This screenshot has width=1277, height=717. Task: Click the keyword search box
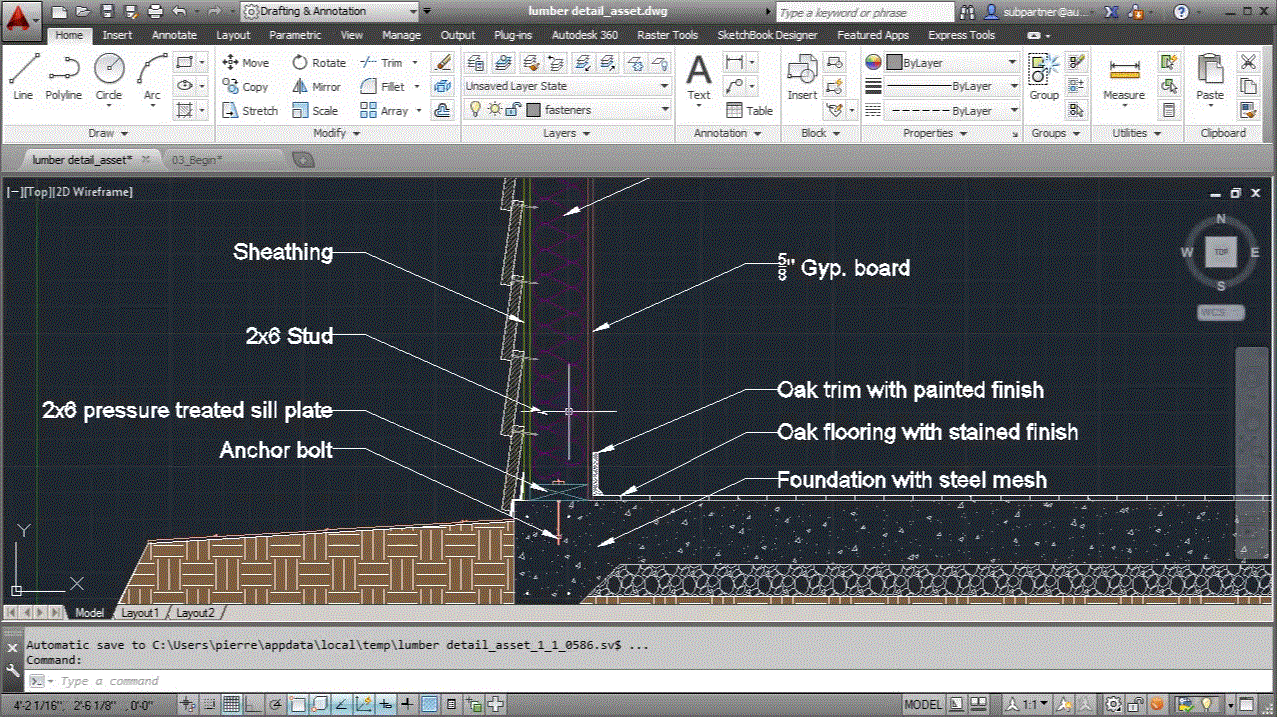[x=865, y=12]
